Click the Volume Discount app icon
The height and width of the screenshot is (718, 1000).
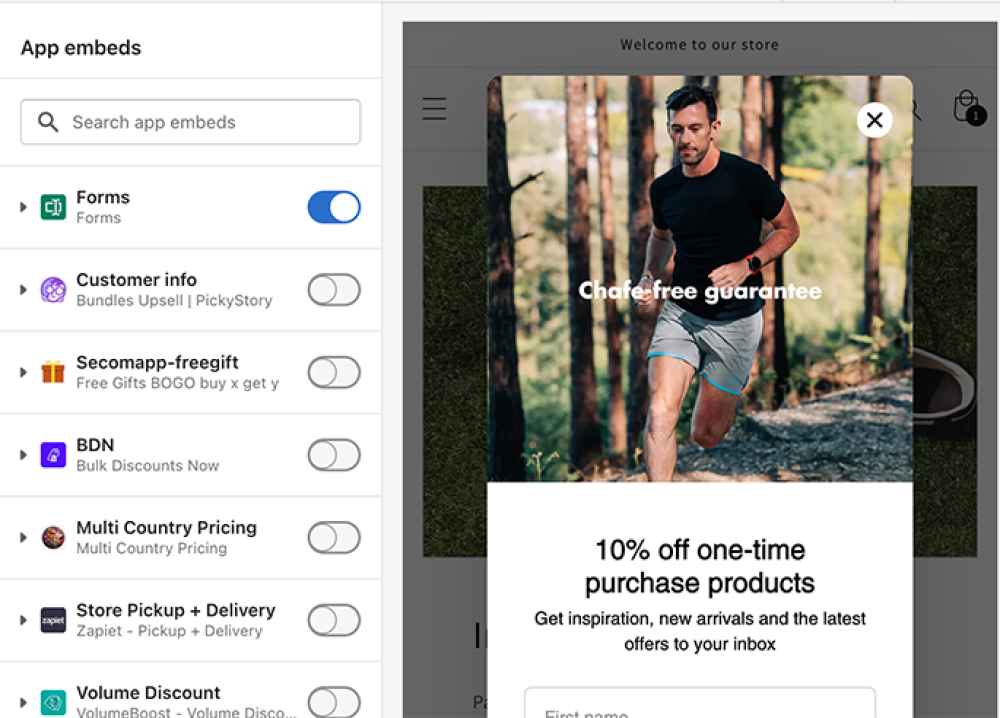click(53, 702)
